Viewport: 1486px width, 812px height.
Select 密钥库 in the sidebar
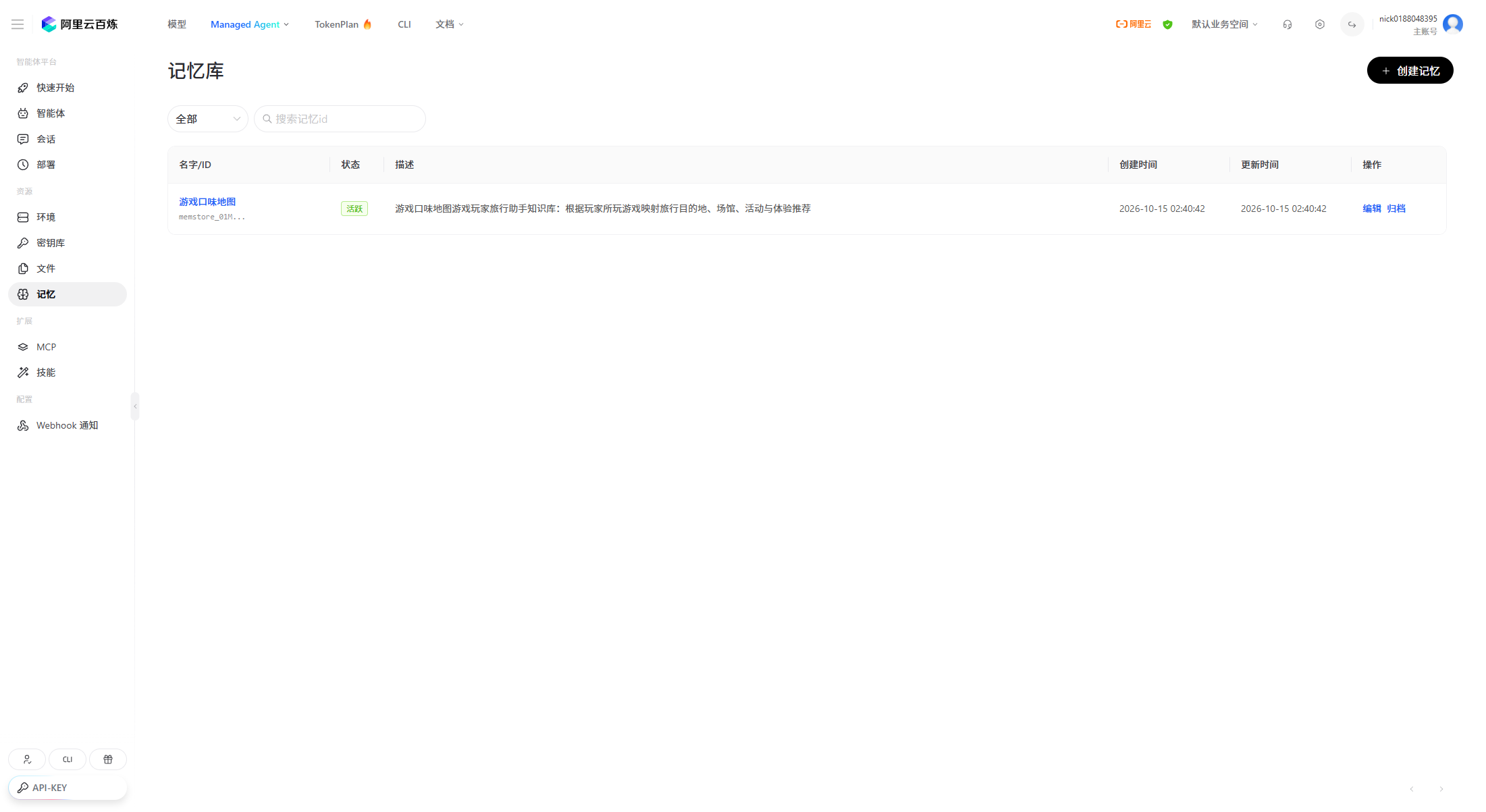pos(68,243)
